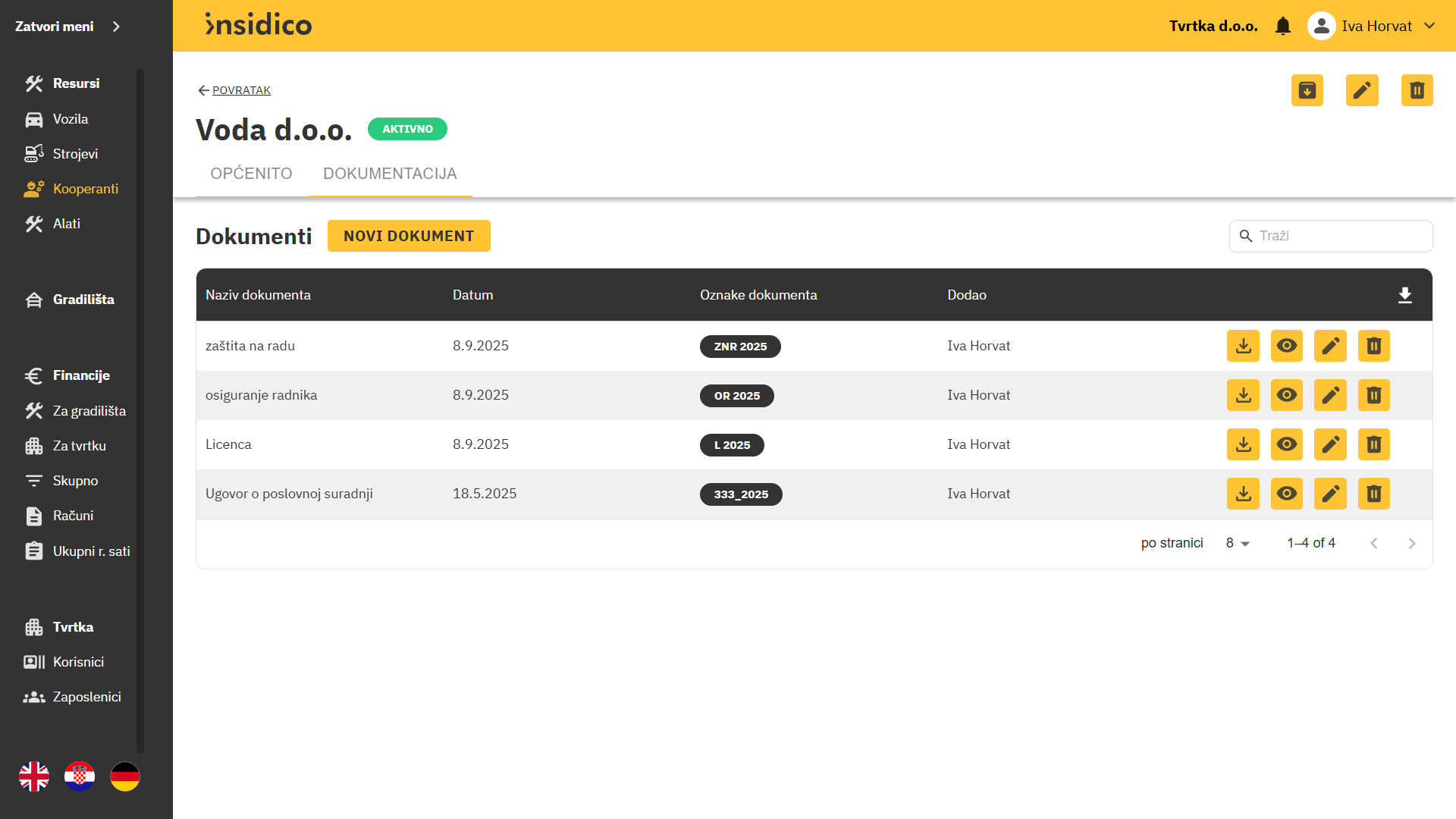Click the NOVI DOKUMENT button
Viewport: 1456px width, 819px height.
409,236
